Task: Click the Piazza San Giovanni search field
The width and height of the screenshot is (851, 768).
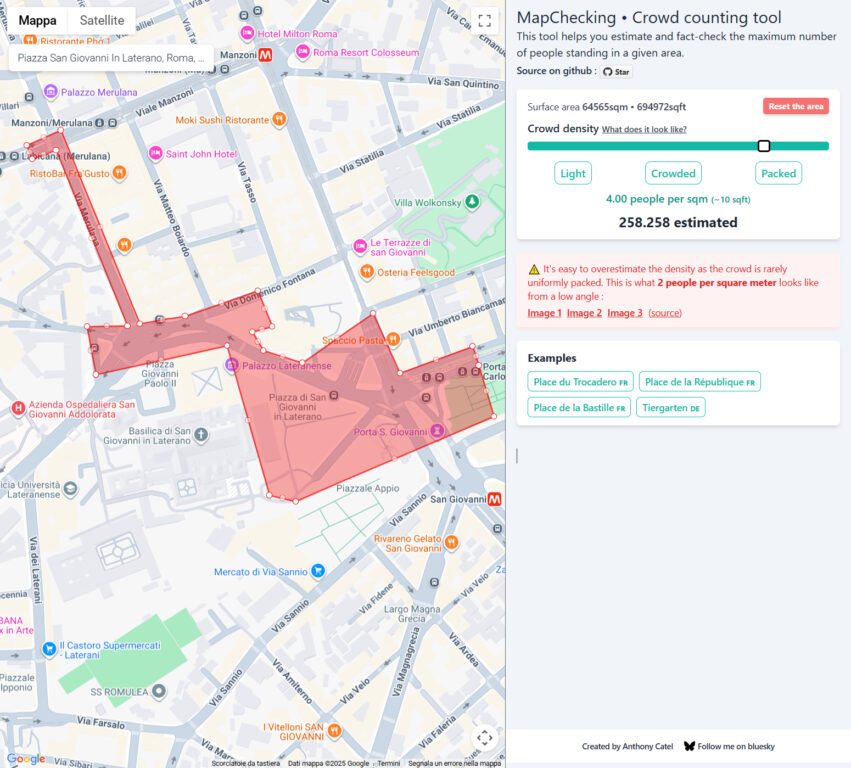Action: 110,58
